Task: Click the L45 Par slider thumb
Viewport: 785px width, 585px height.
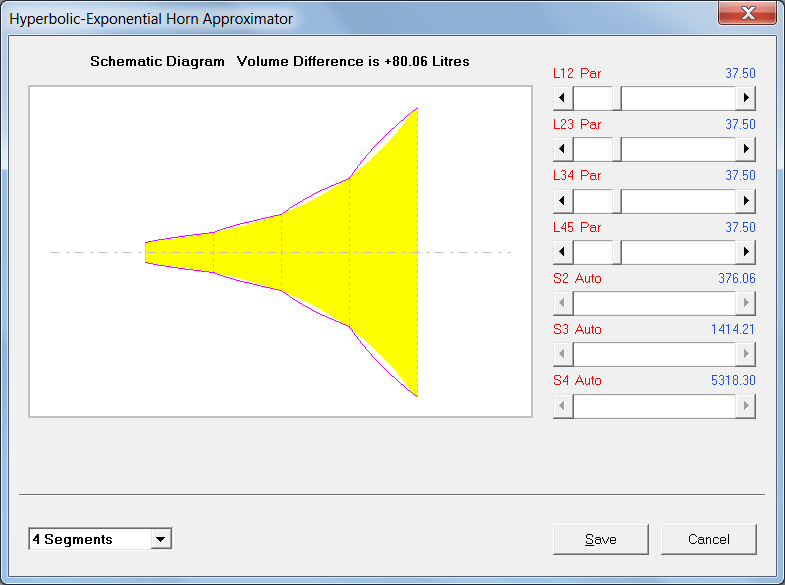Action: pyautogui.click(x=617, y=252)
